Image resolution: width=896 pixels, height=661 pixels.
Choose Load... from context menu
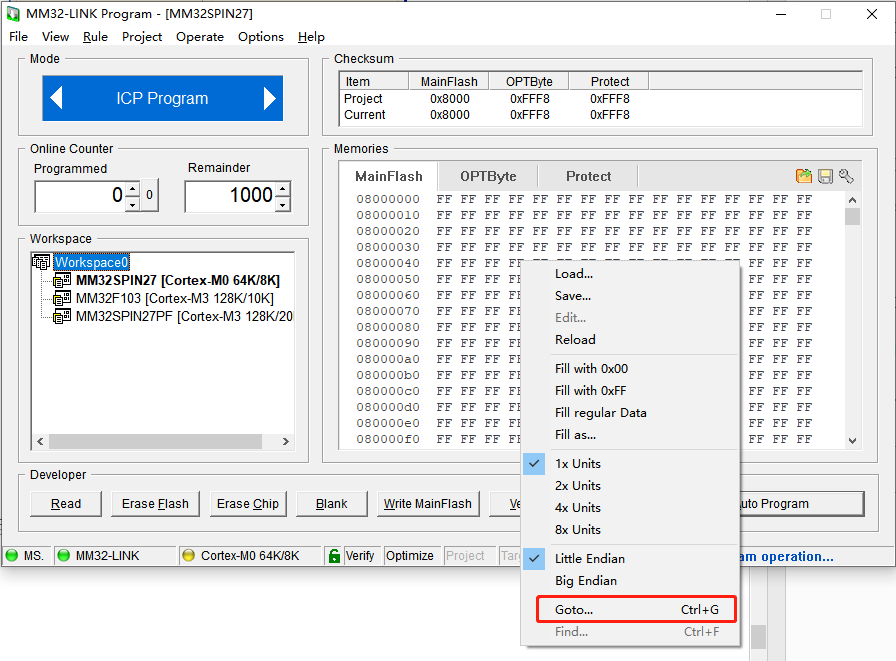click(630, 274)
